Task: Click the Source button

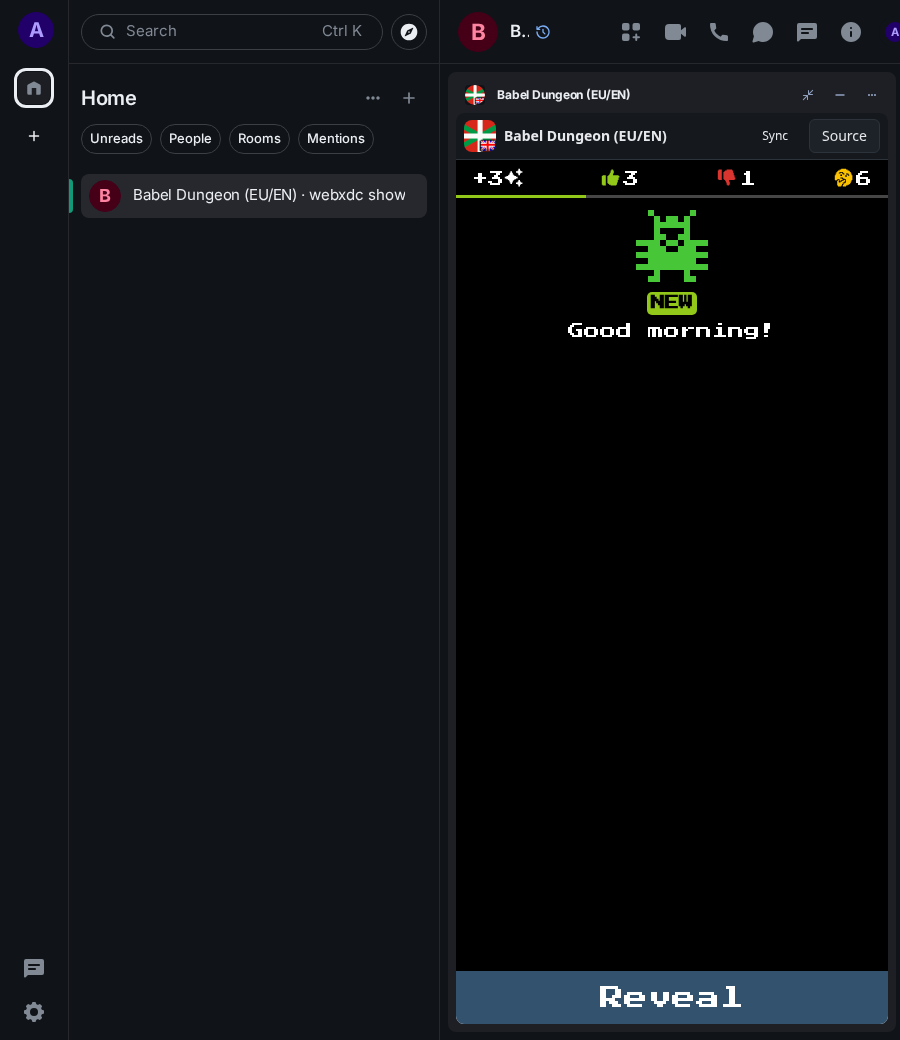Action: pos(844,136)
